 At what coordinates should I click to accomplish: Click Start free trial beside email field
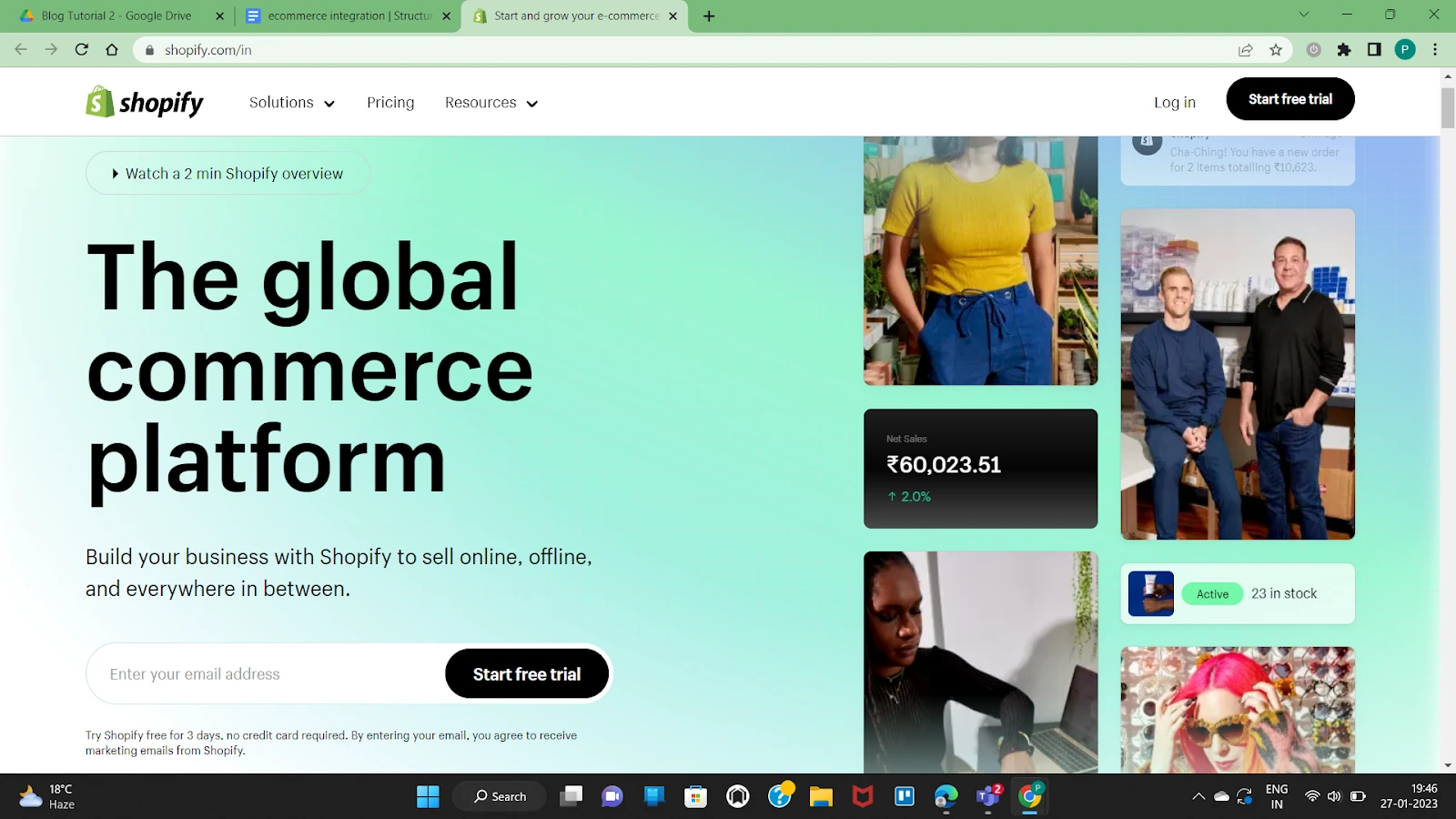click(x=527, y=674)
